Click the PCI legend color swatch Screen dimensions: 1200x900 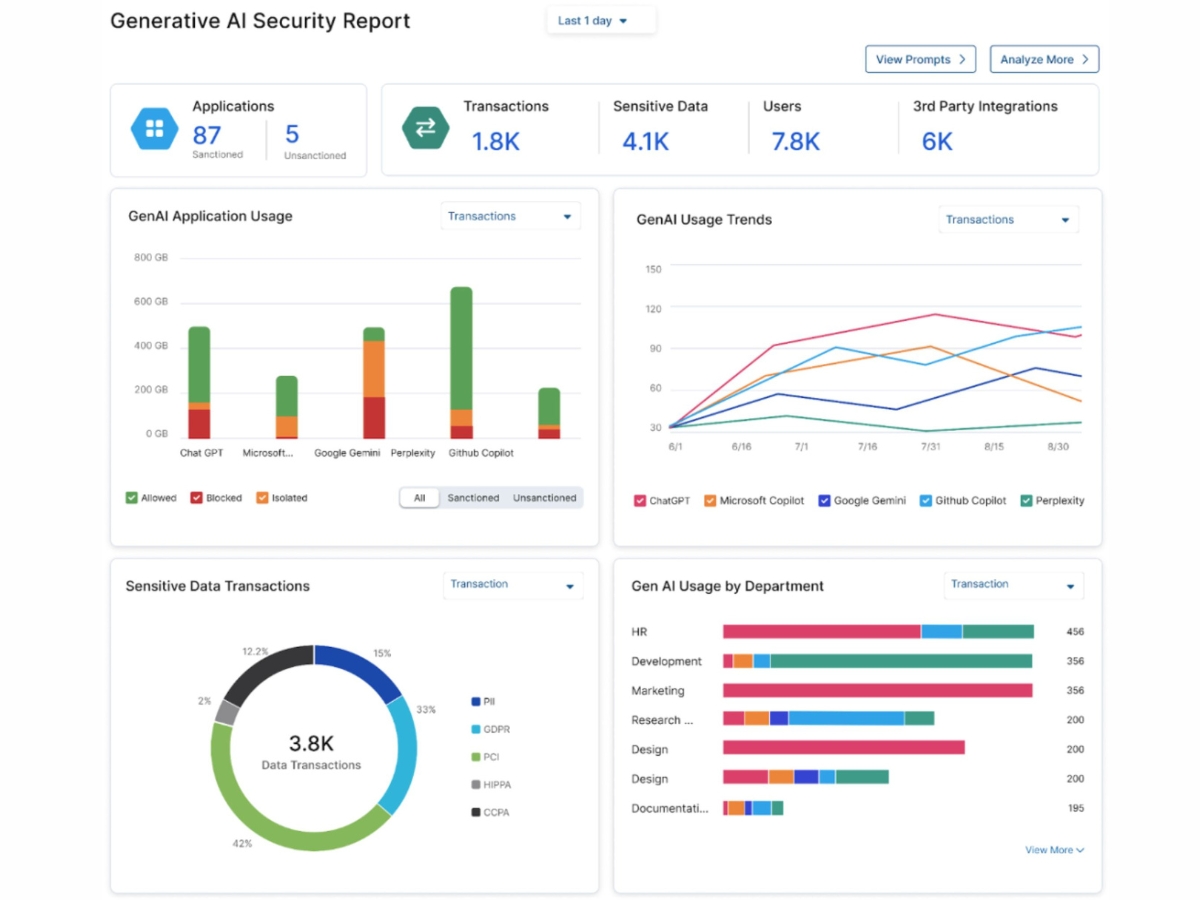475,757
